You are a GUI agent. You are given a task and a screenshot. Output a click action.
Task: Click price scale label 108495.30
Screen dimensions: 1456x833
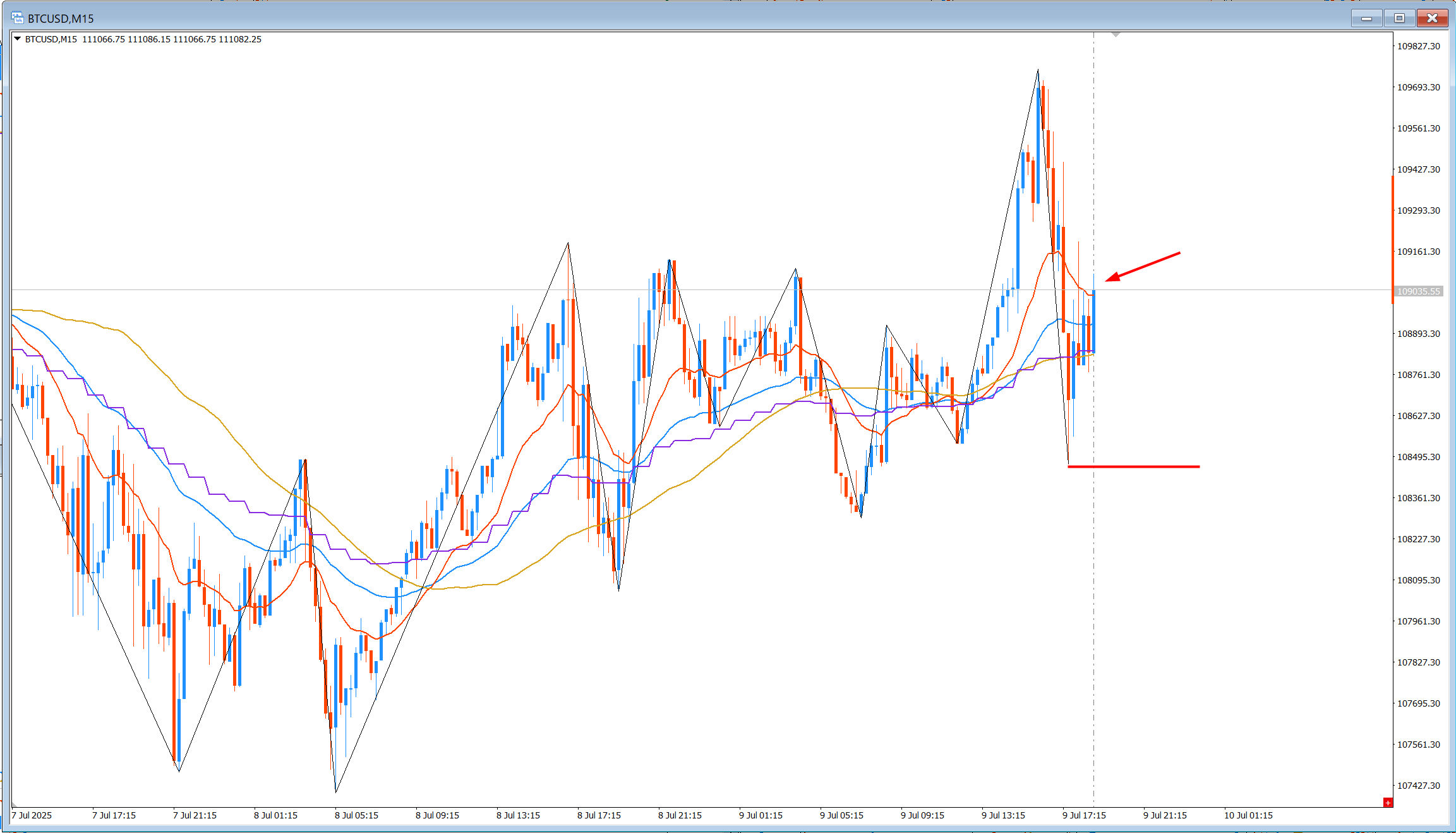click(1419, 457)
